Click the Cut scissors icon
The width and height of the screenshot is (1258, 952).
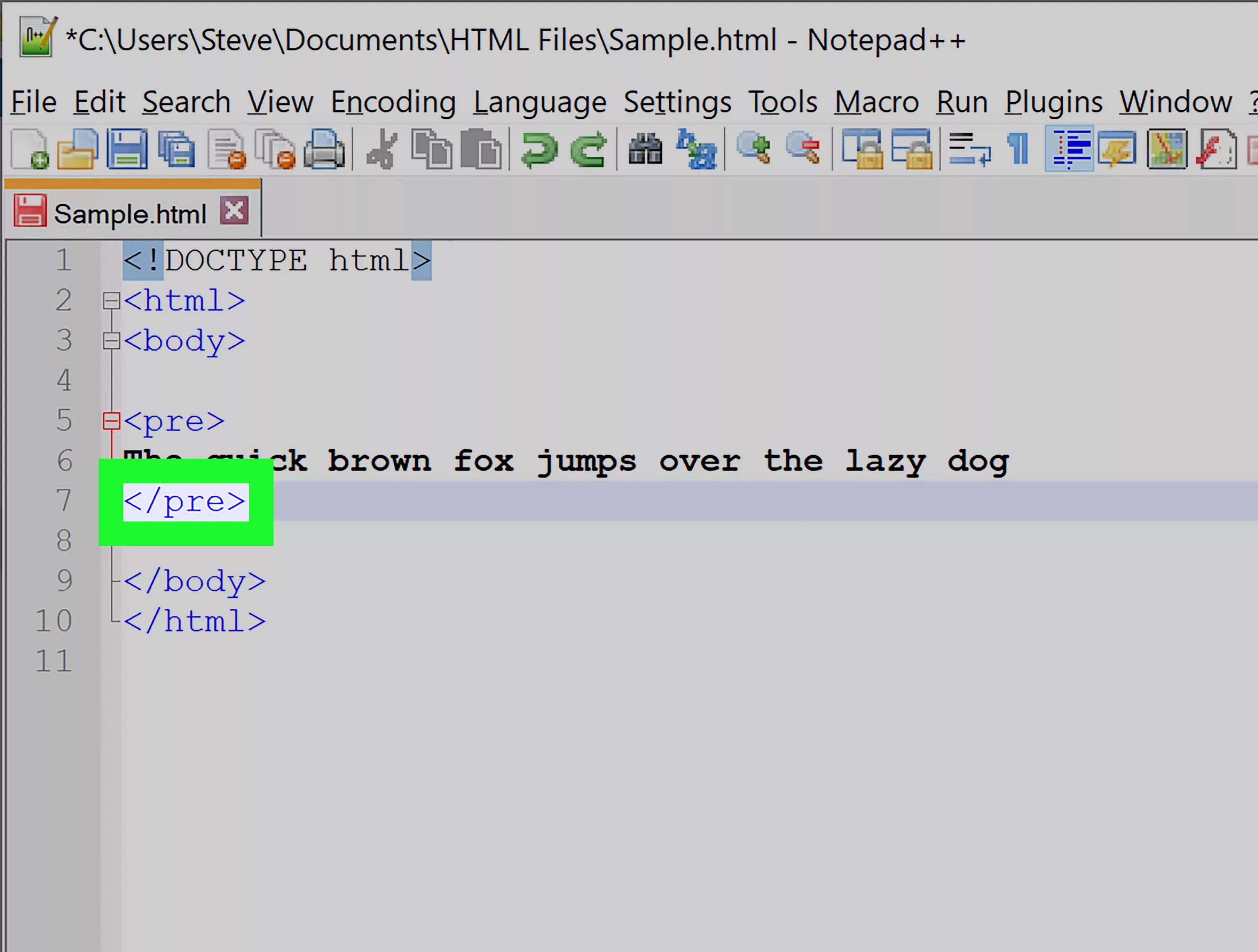tap(382, 149)
